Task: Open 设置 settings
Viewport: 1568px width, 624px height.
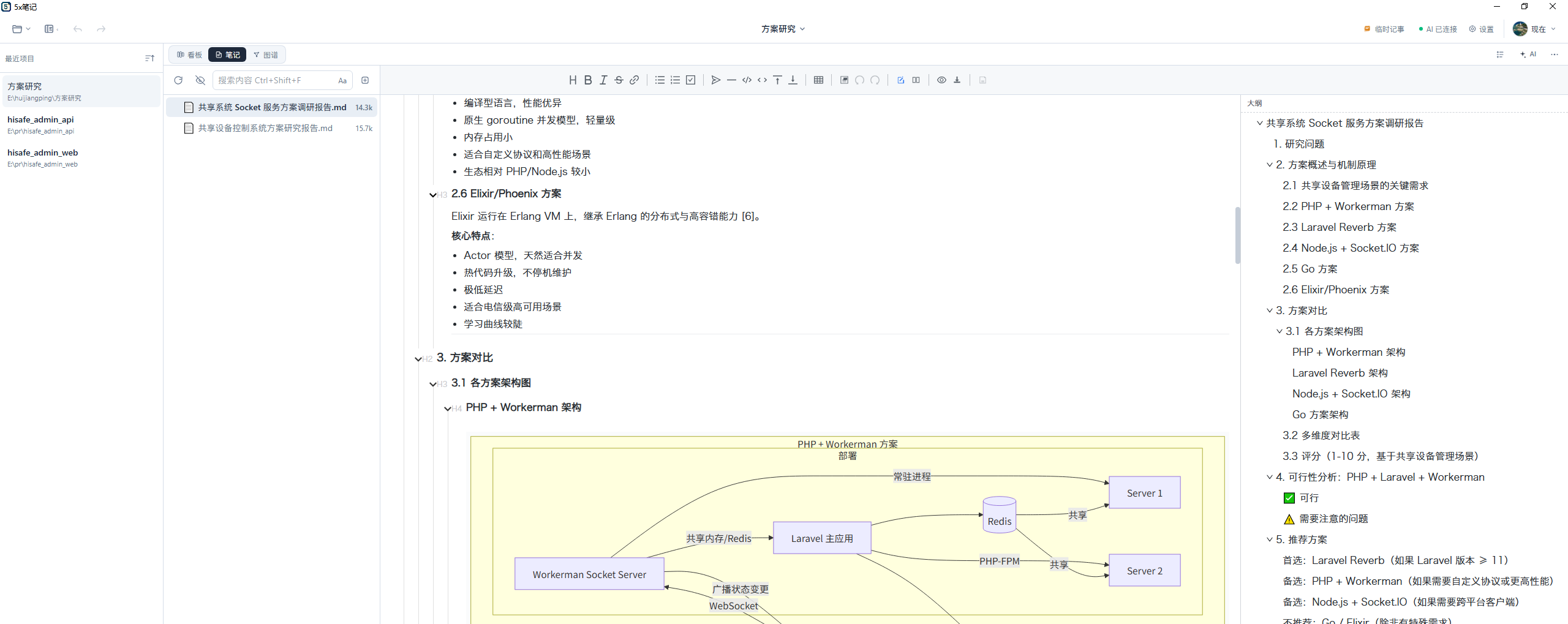Action: click(1481, 29)
